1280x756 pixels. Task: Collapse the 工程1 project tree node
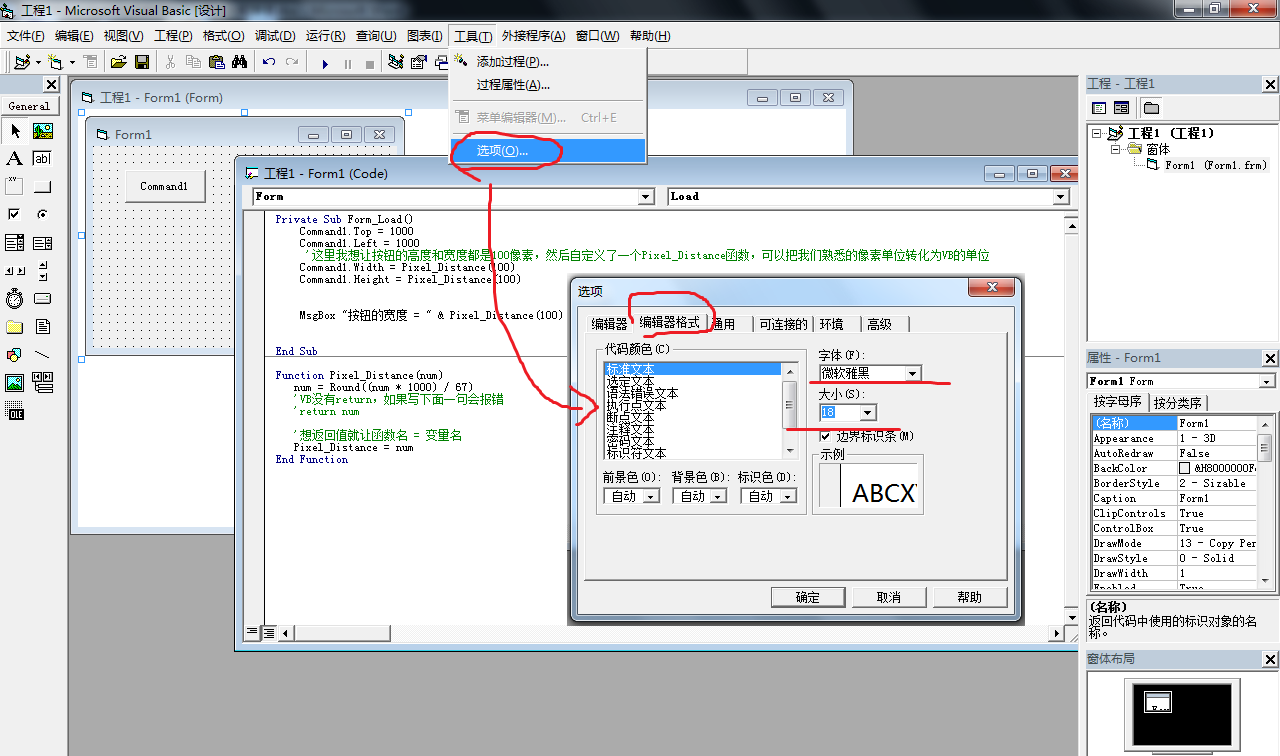point(1097,133)
